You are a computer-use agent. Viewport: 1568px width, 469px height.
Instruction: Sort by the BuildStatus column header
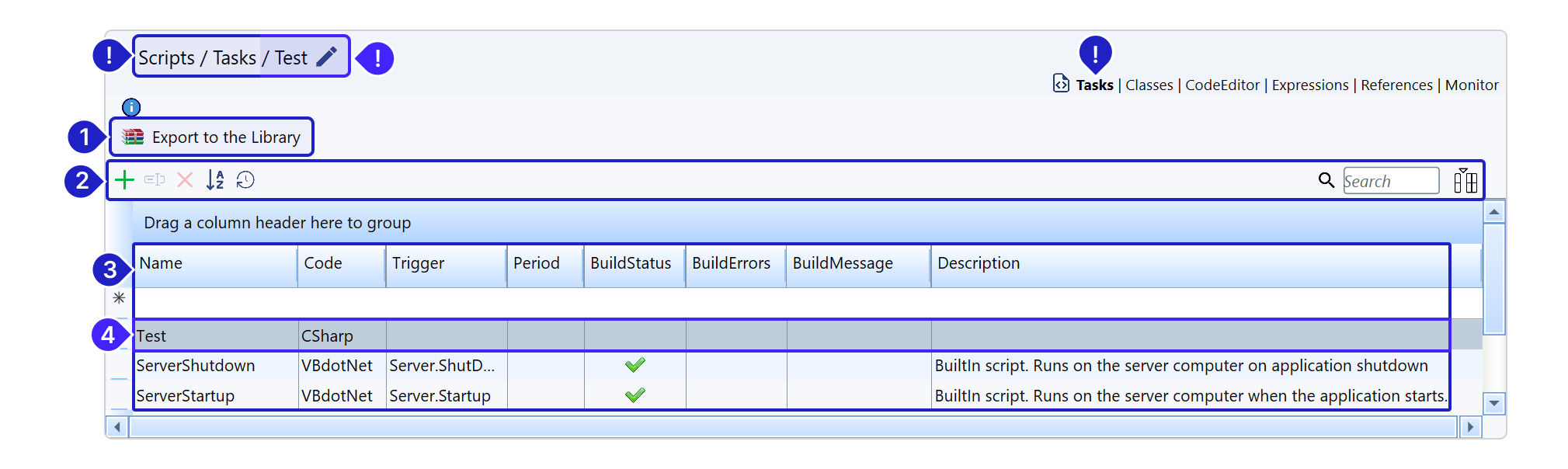click(630, 264)
